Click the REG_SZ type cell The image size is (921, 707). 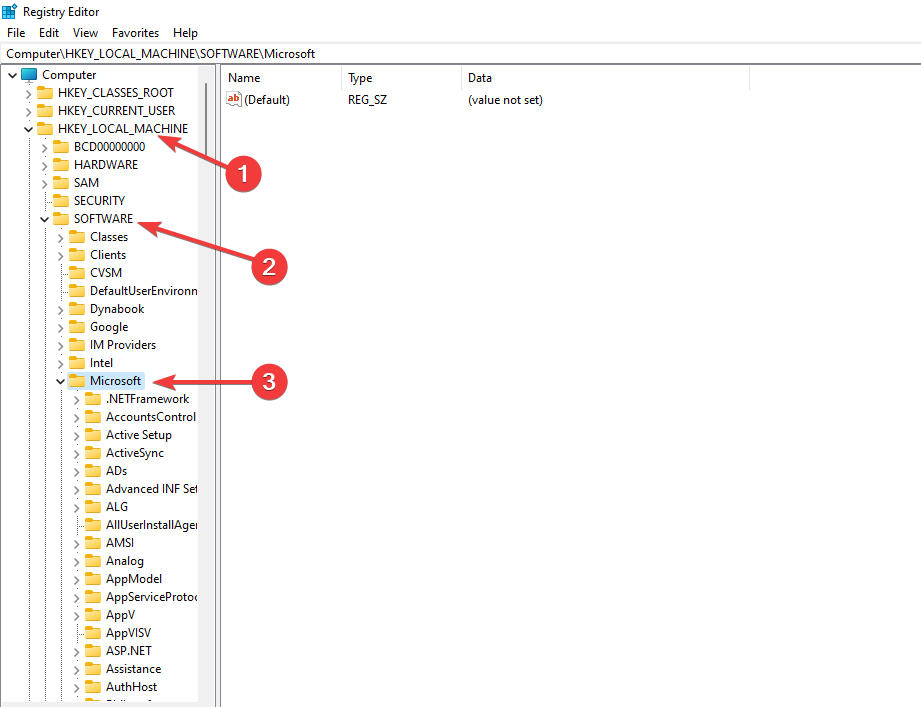(x=368, y=100)
